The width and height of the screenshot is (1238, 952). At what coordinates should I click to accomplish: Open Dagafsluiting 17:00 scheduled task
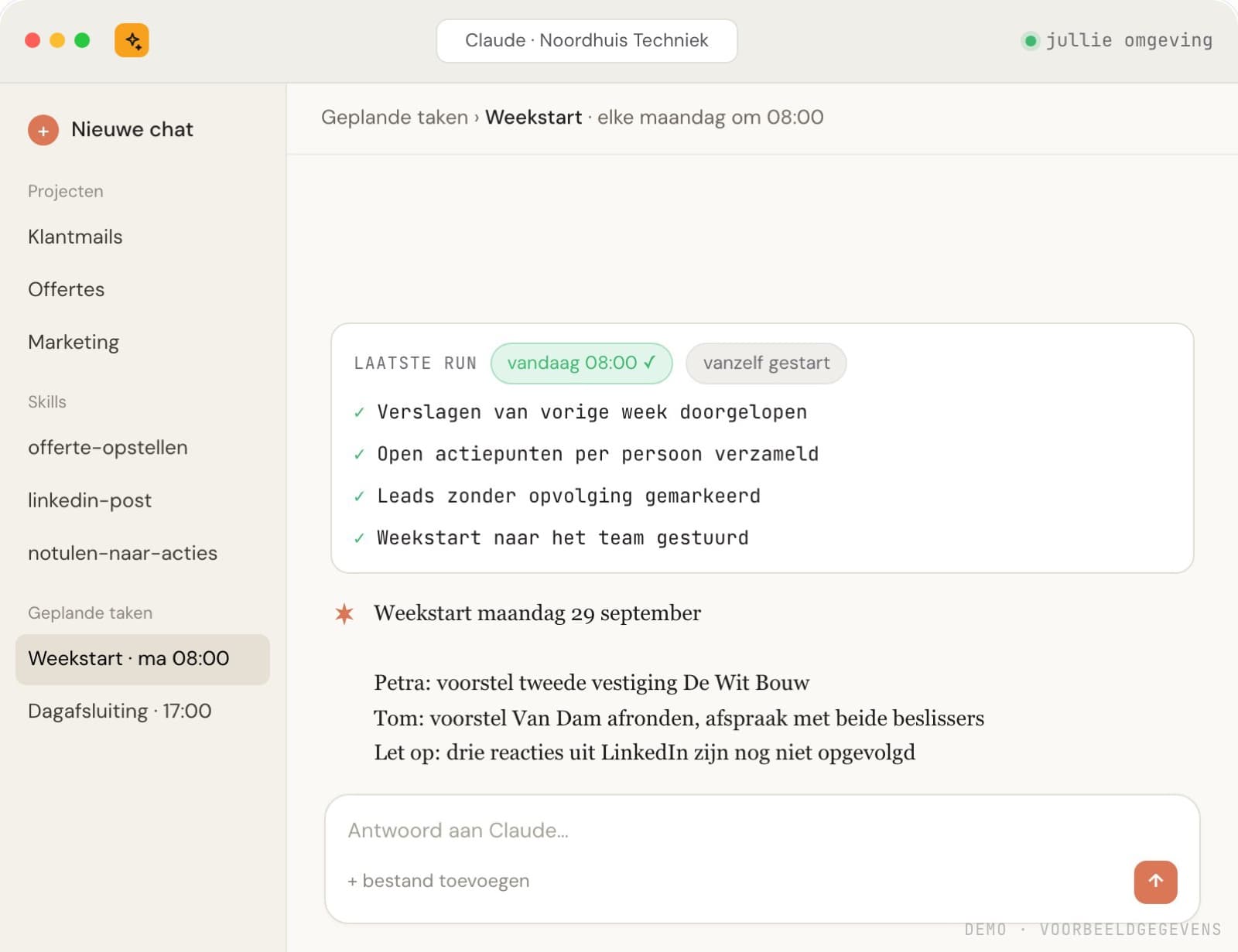pyautogui.click(x=120, y=711)
